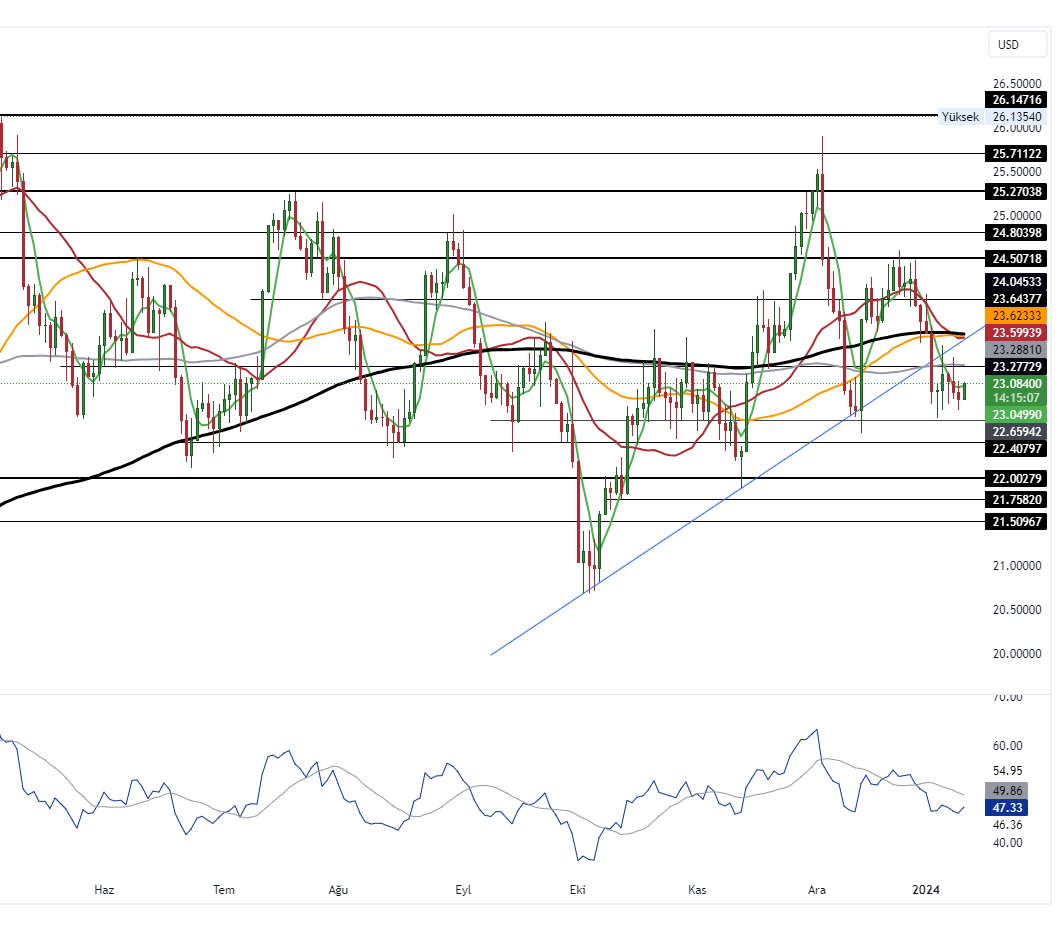Click the Haz month on time axis
Image resolution: width=1061 pixels, height=939 pixels.
[x=104, y=890]
